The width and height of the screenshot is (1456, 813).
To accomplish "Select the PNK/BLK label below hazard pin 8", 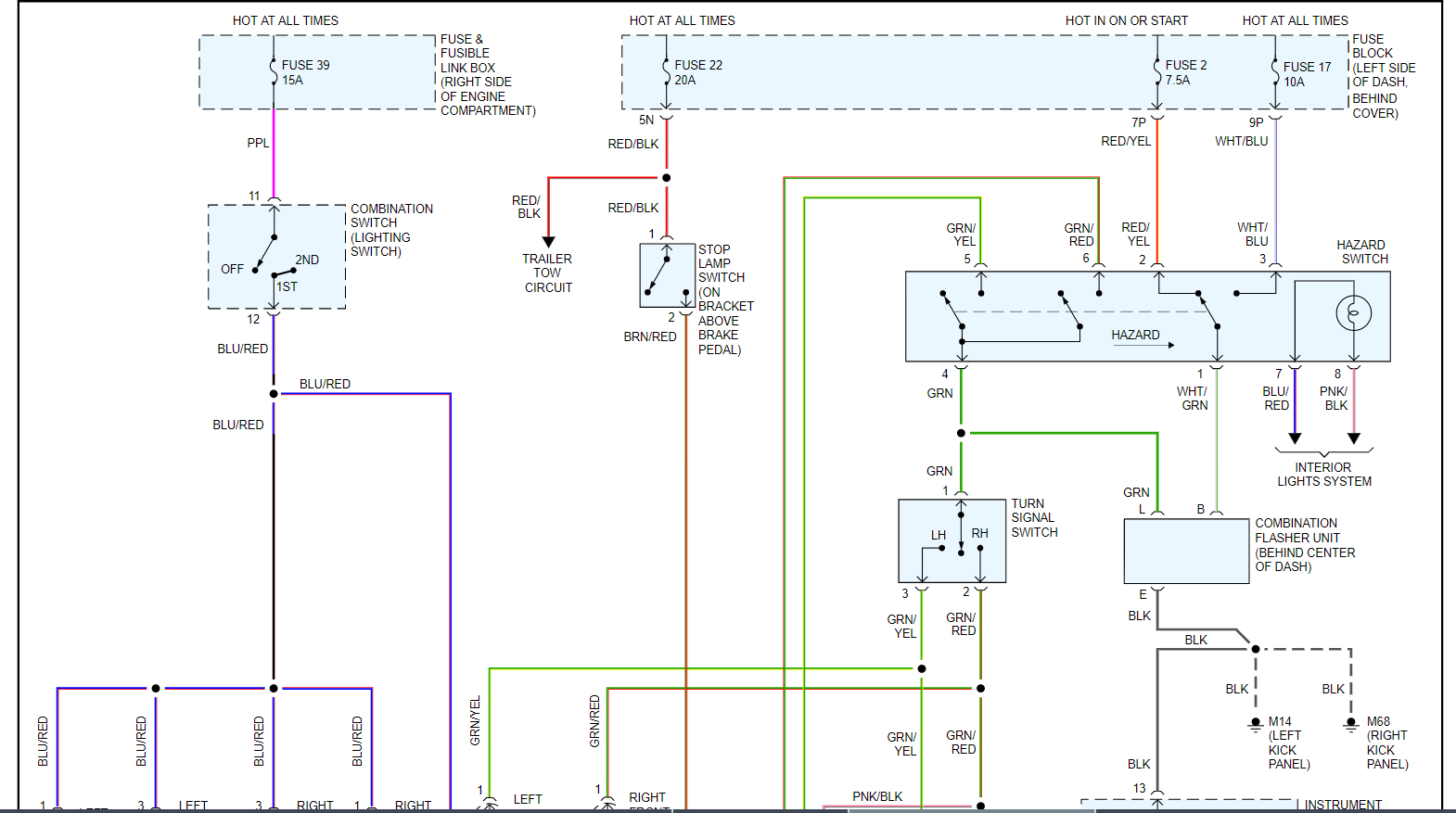I will tap(1335, 398).
